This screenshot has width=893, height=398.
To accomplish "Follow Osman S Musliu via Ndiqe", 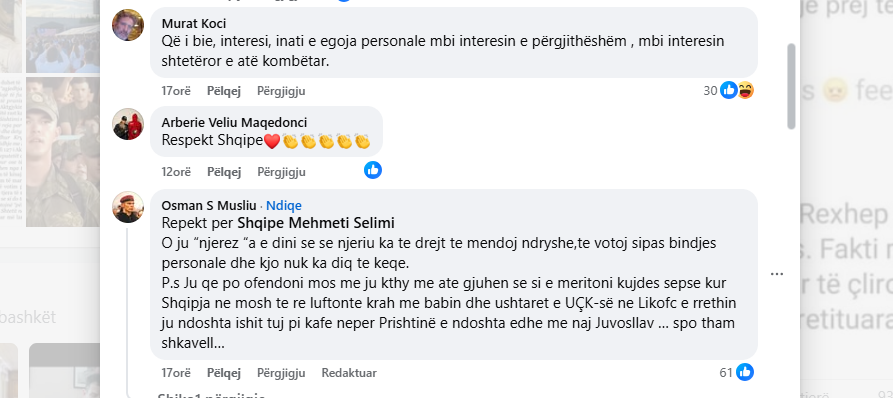I will coord(284,206).
